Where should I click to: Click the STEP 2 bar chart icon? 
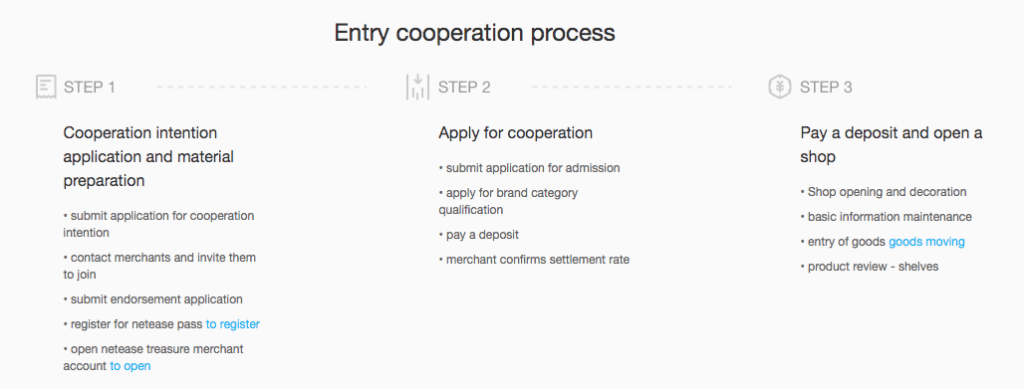point(417,87)
